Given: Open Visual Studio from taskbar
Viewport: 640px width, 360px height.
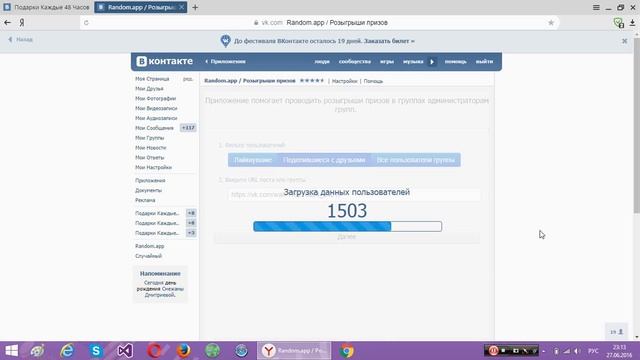Looking at the screenshot, I should 125,351.
